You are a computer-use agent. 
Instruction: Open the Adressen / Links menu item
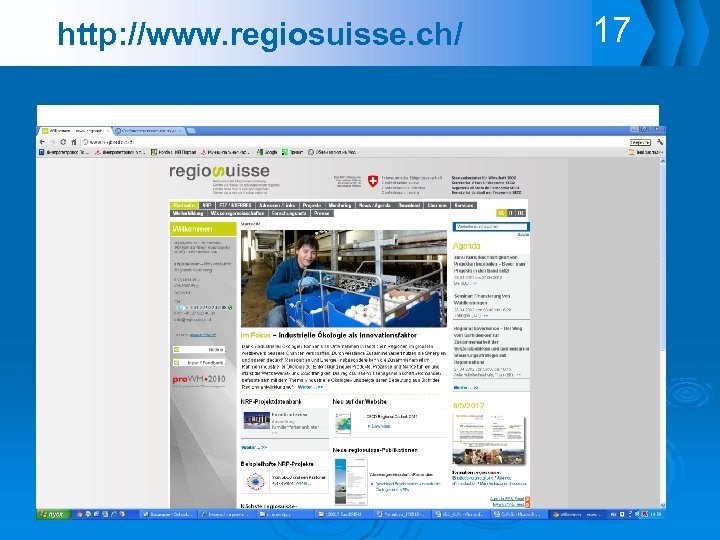point(277,205)
